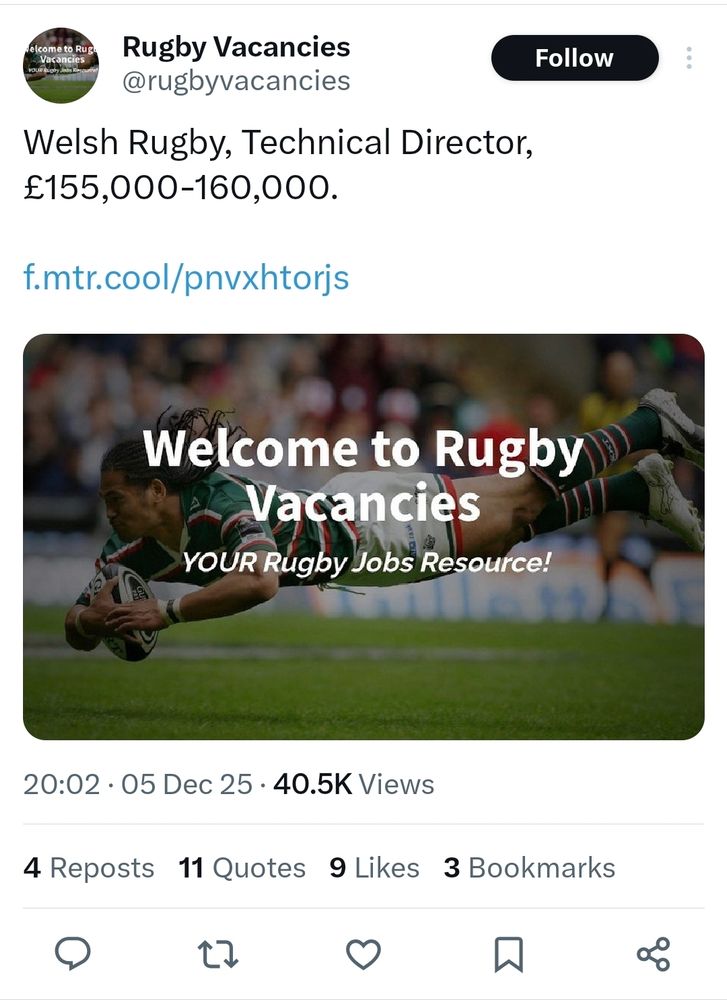Click the reply speech bubble icon
Image resolution: width=727 pixels, height=1000 pixels.
point(72,954)
